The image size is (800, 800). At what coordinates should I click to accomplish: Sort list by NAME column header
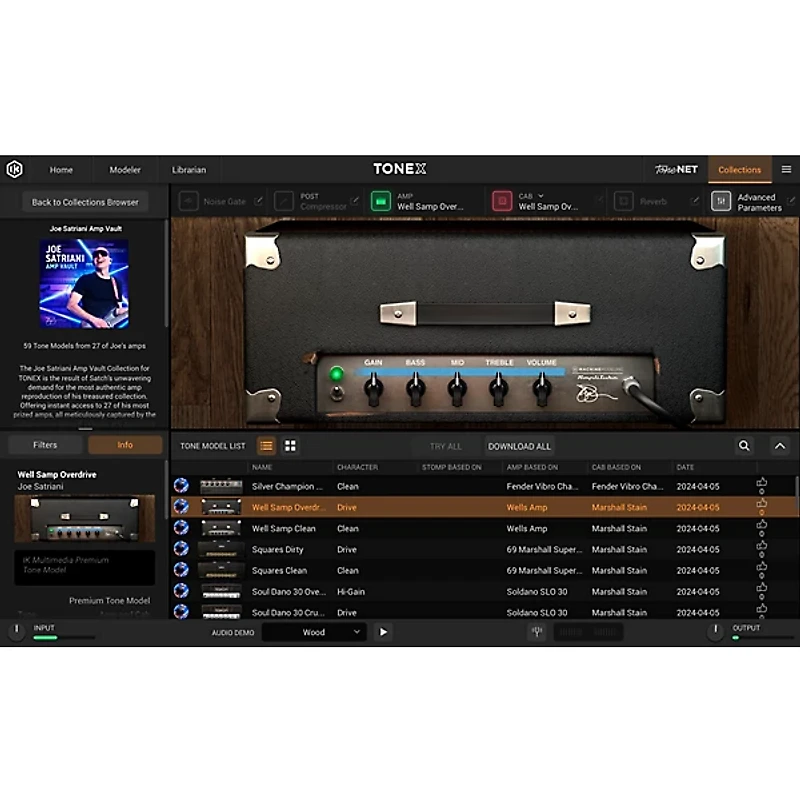click(x=262, y=467)
